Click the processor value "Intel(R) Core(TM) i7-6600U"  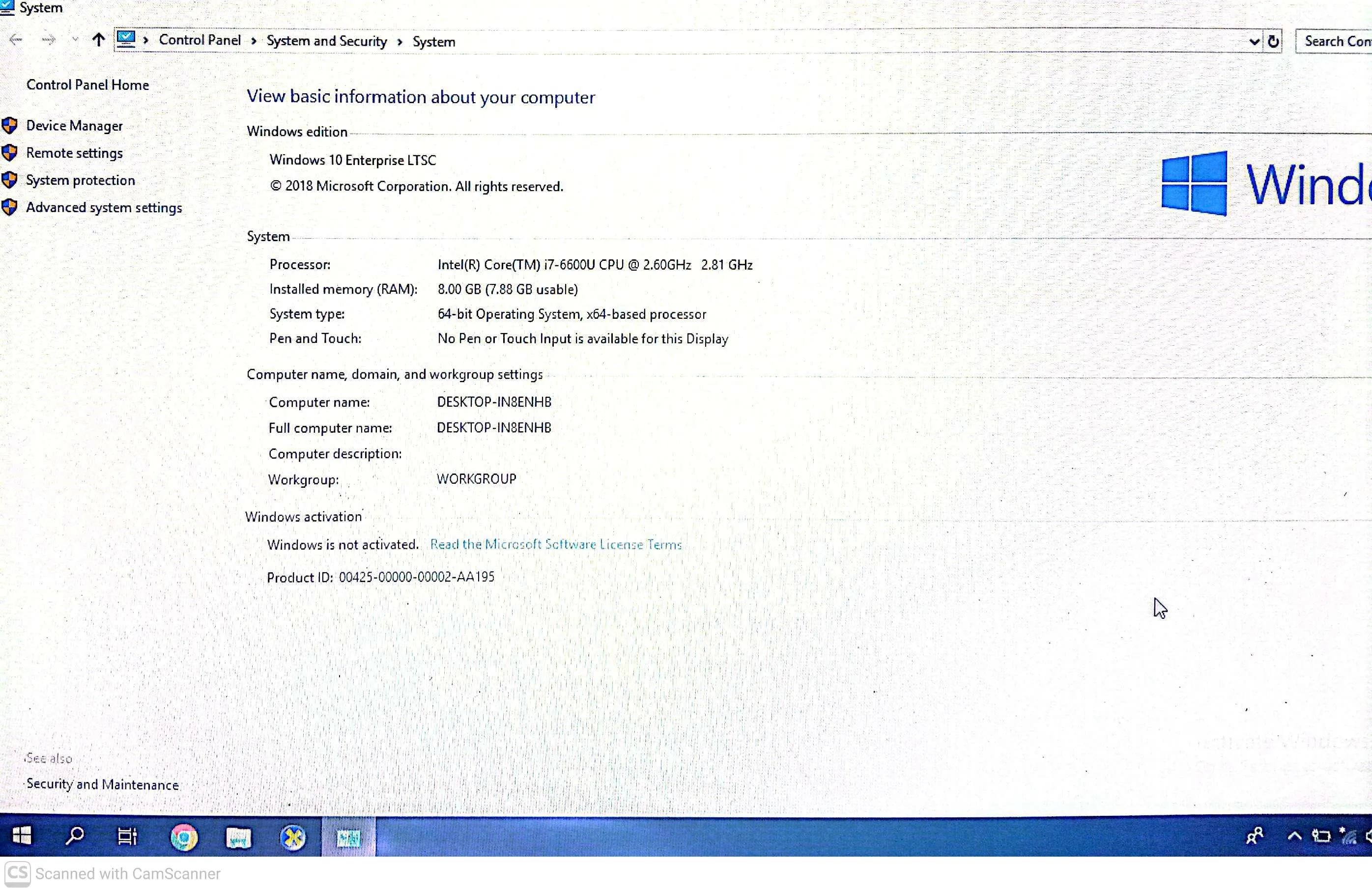coord(595,265)
